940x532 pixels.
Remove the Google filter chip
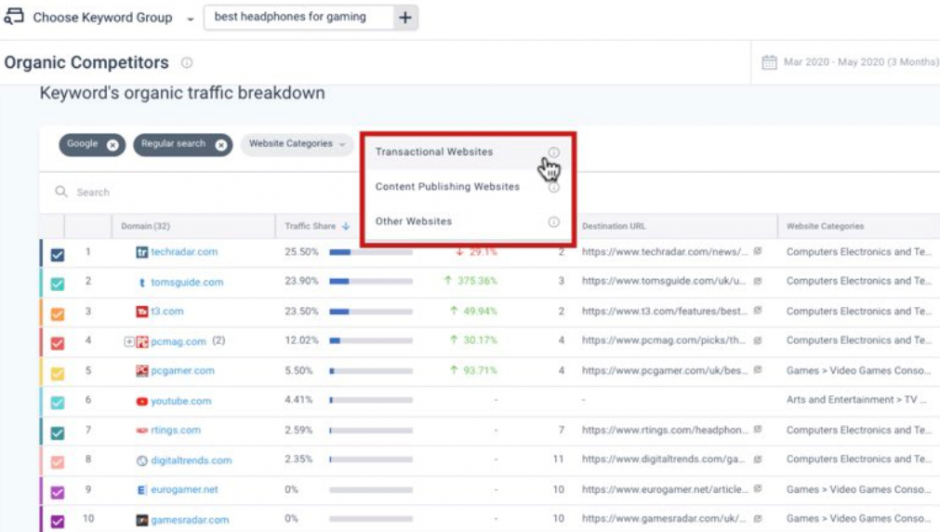coord(112,145)
